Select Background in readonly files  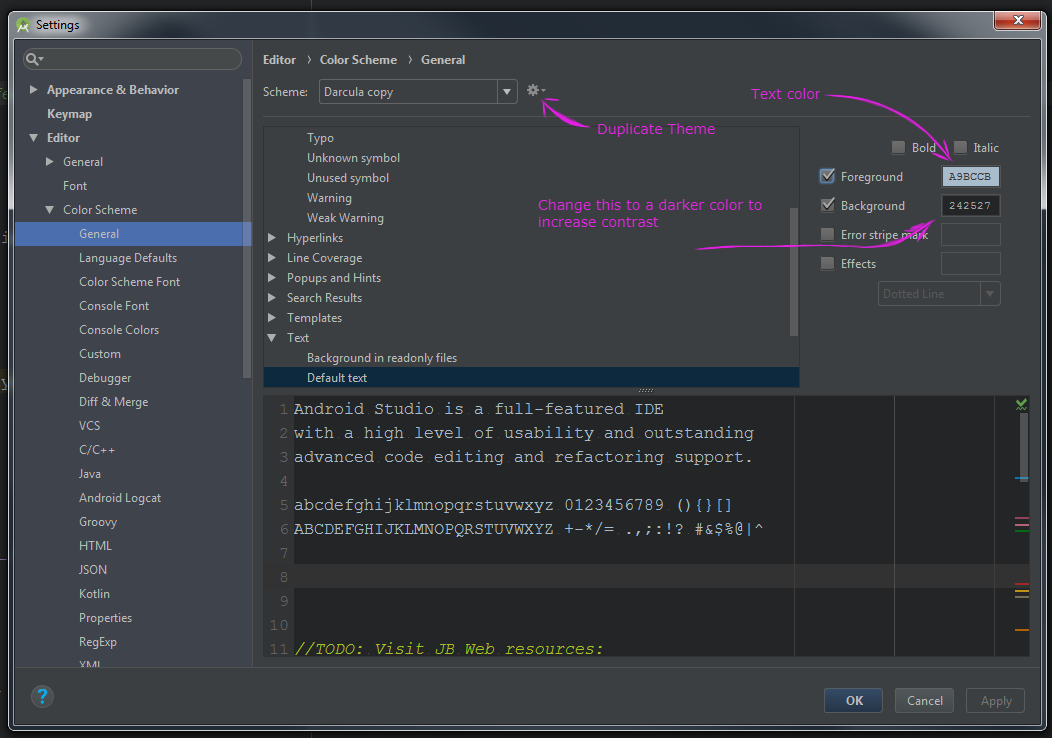(382, 358)
